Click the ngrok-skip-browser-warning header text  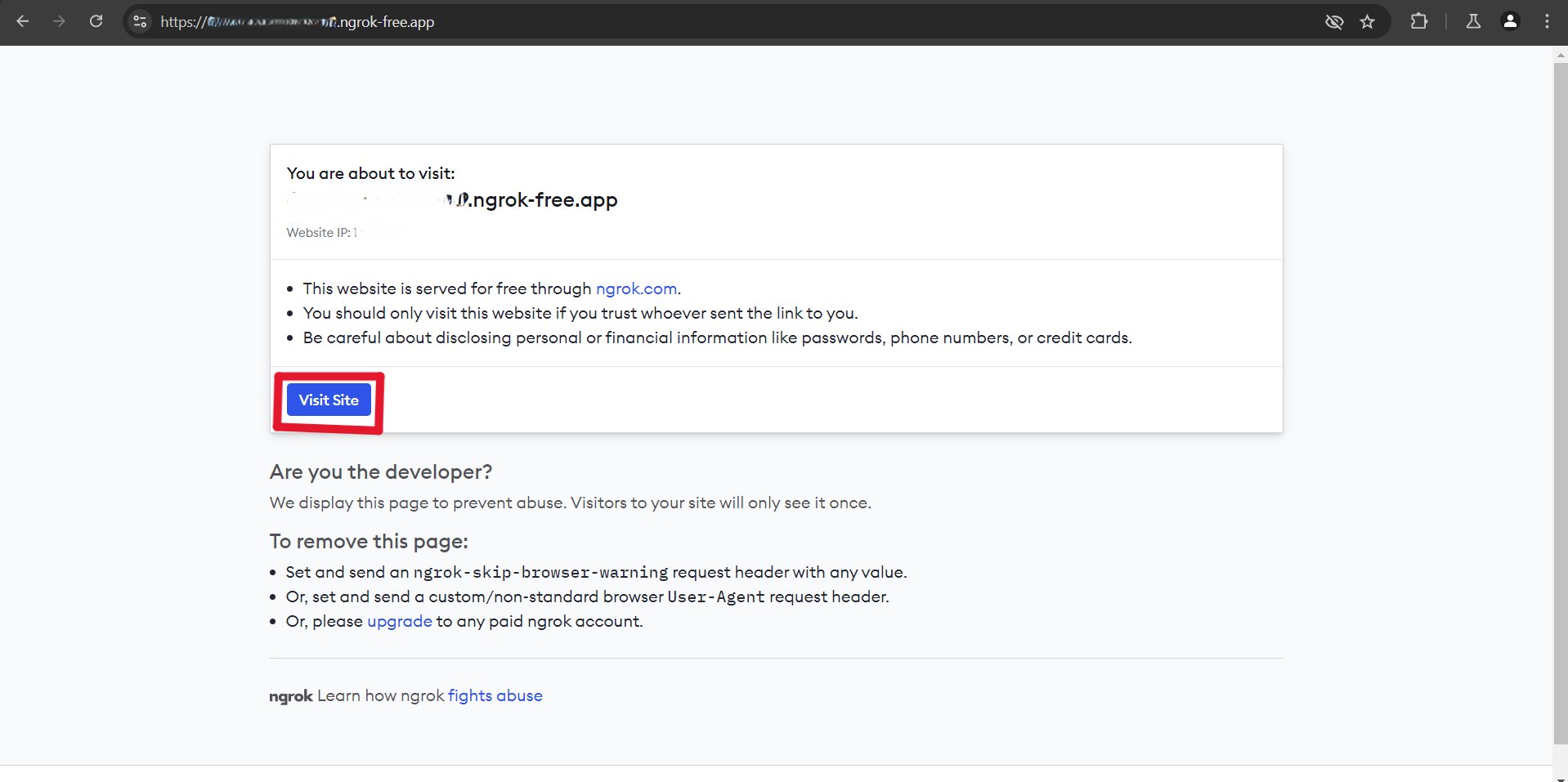coord(540,573)
